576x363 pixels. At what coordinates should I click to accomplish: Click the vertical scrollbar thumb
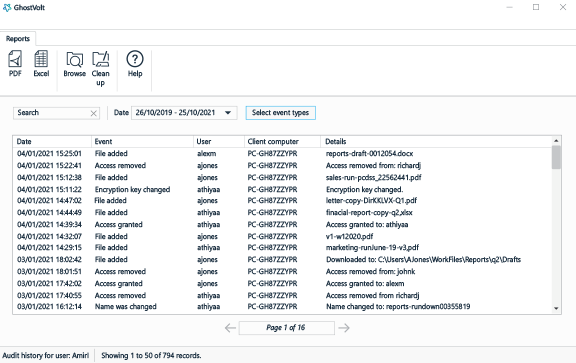point(556,157)
